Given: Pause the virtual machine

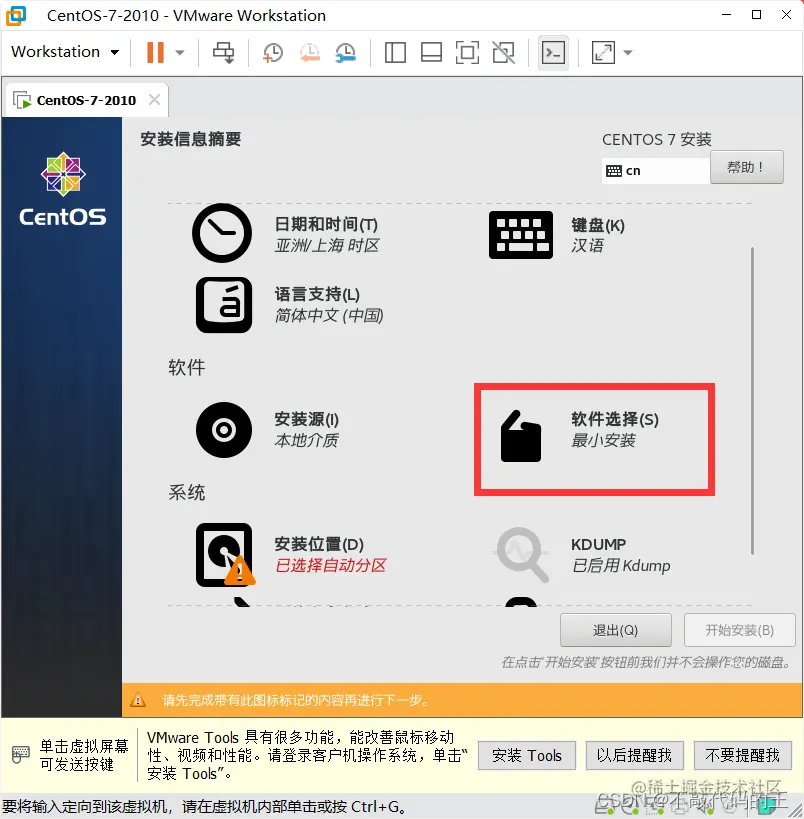Looking at the screenshot, I should coord(155,52).
